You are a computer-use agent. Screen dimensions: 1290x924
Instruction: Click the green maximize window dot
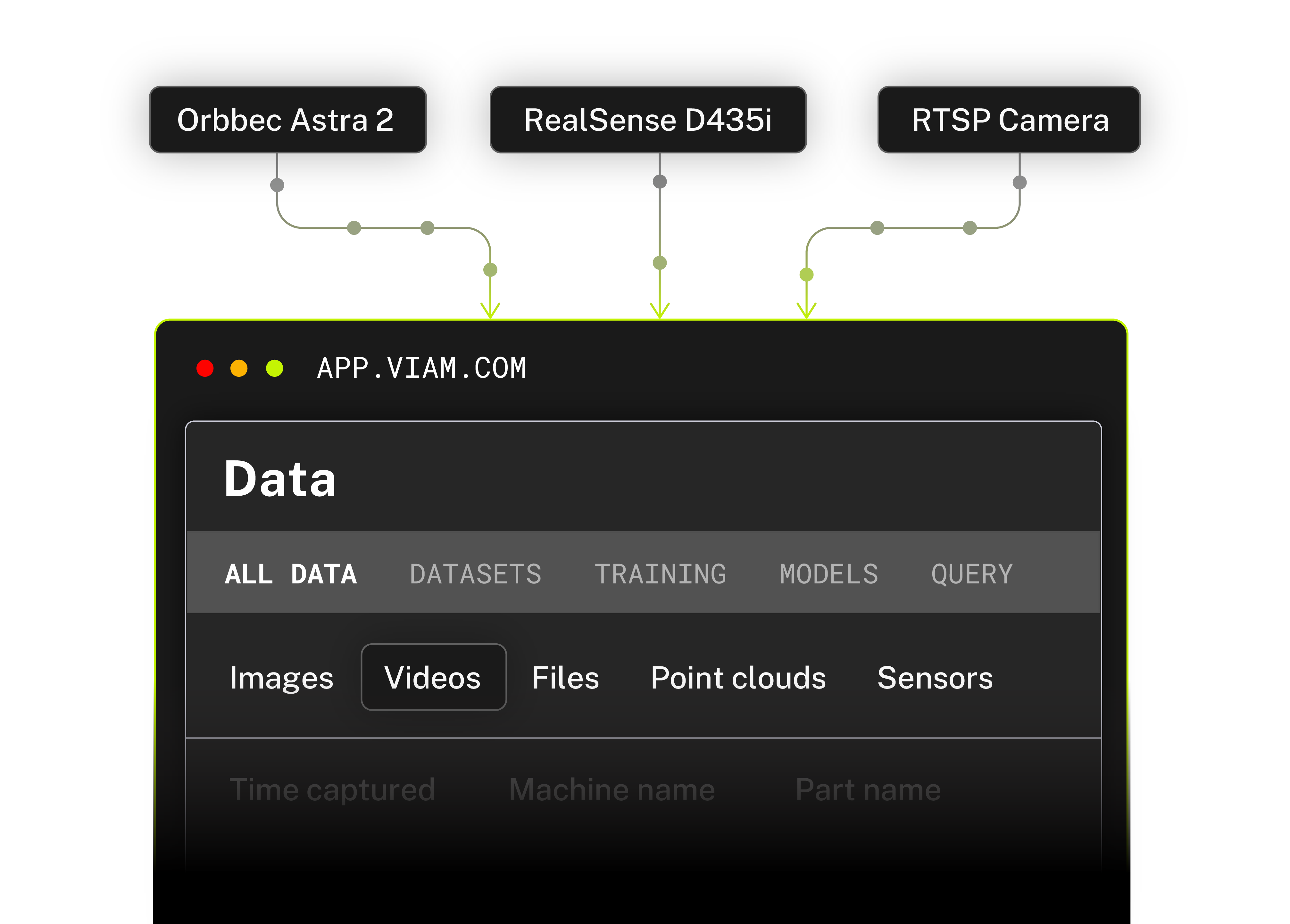(275, 368)
